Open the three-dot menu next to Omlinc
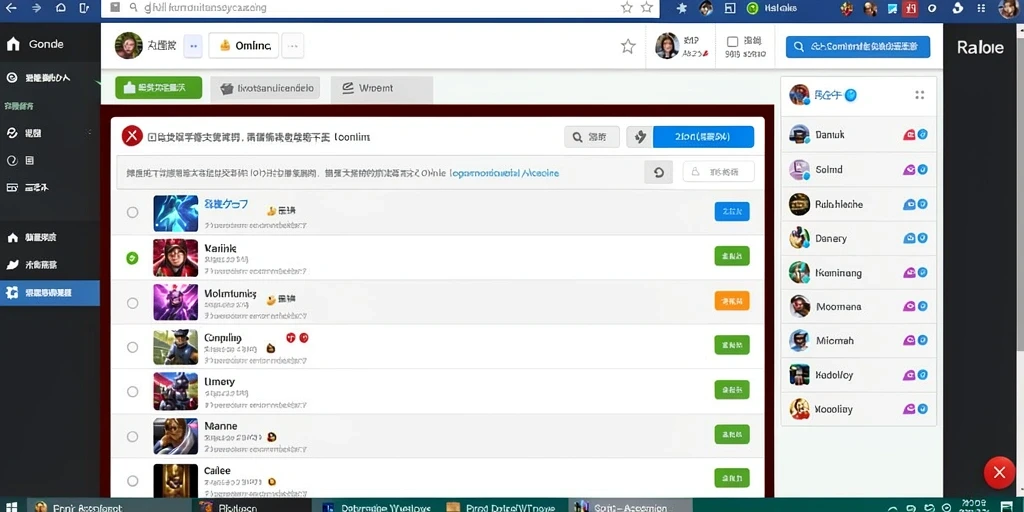The image size is (1024, 512). point(293,46)
